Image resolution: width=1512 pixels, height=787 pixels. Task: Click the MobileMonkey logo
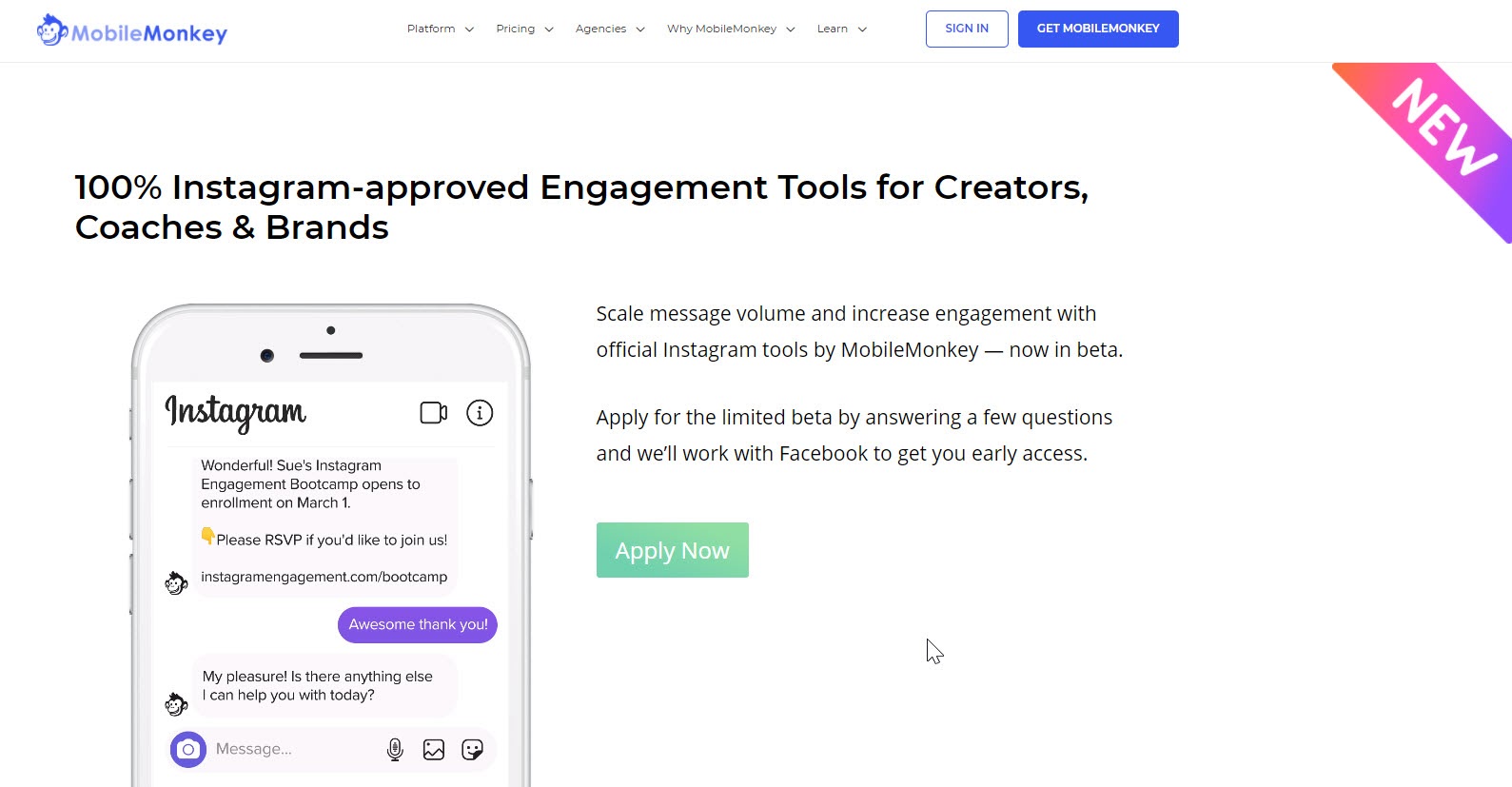point(132,30)
